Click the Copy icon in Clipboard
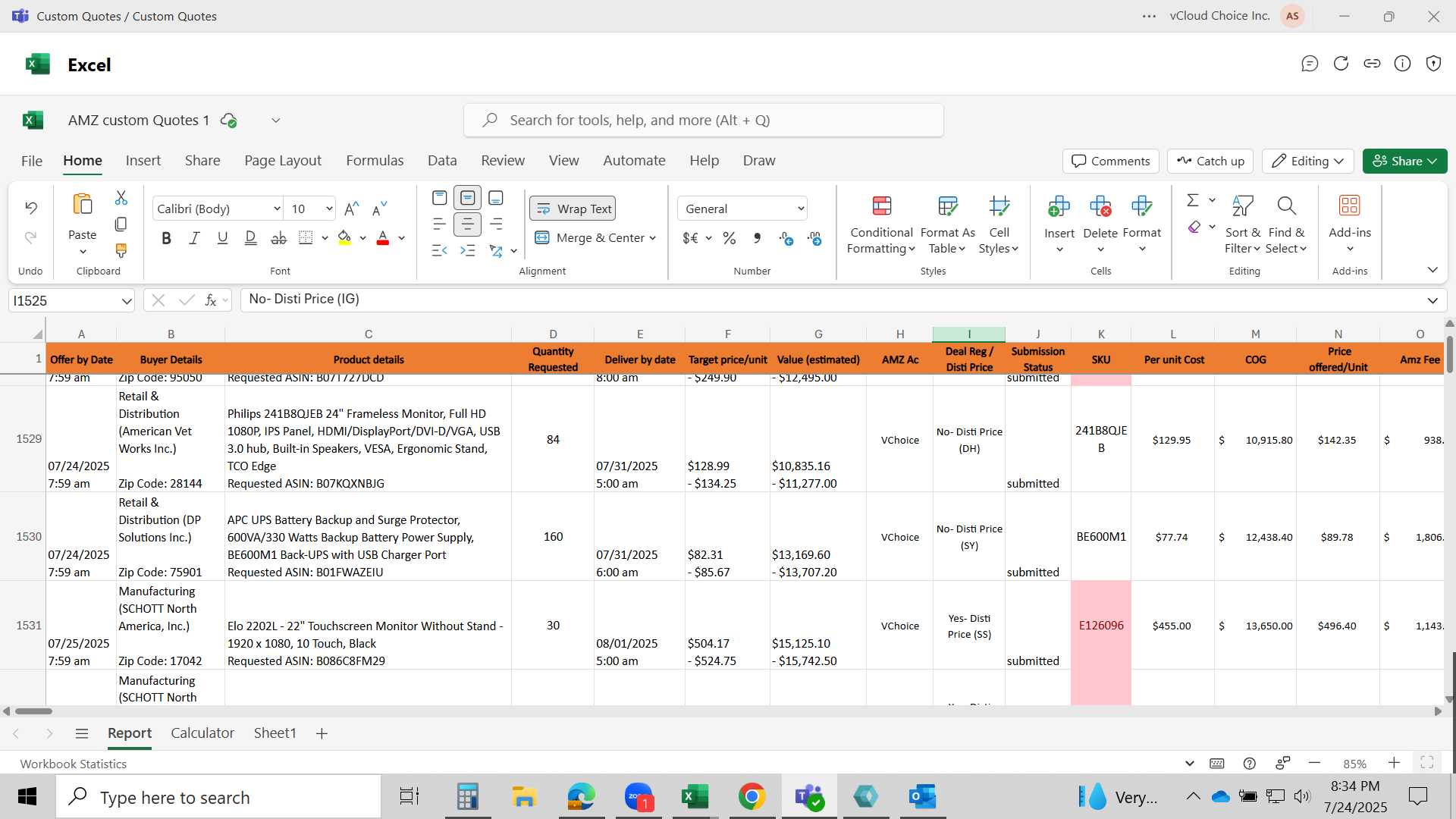The width and height of the screenshot is (1456, 819). click(121, 224)
